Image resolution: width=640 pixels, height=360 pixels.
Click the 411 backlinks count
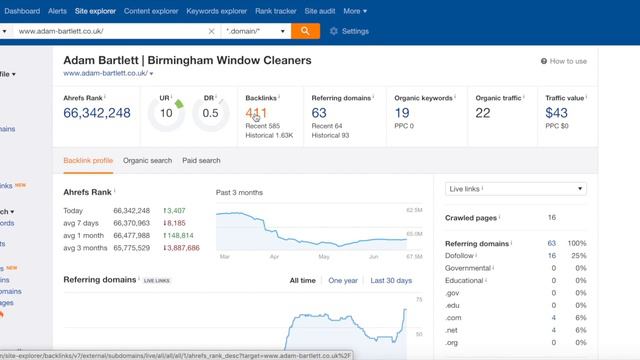click(x=256, y=113)
